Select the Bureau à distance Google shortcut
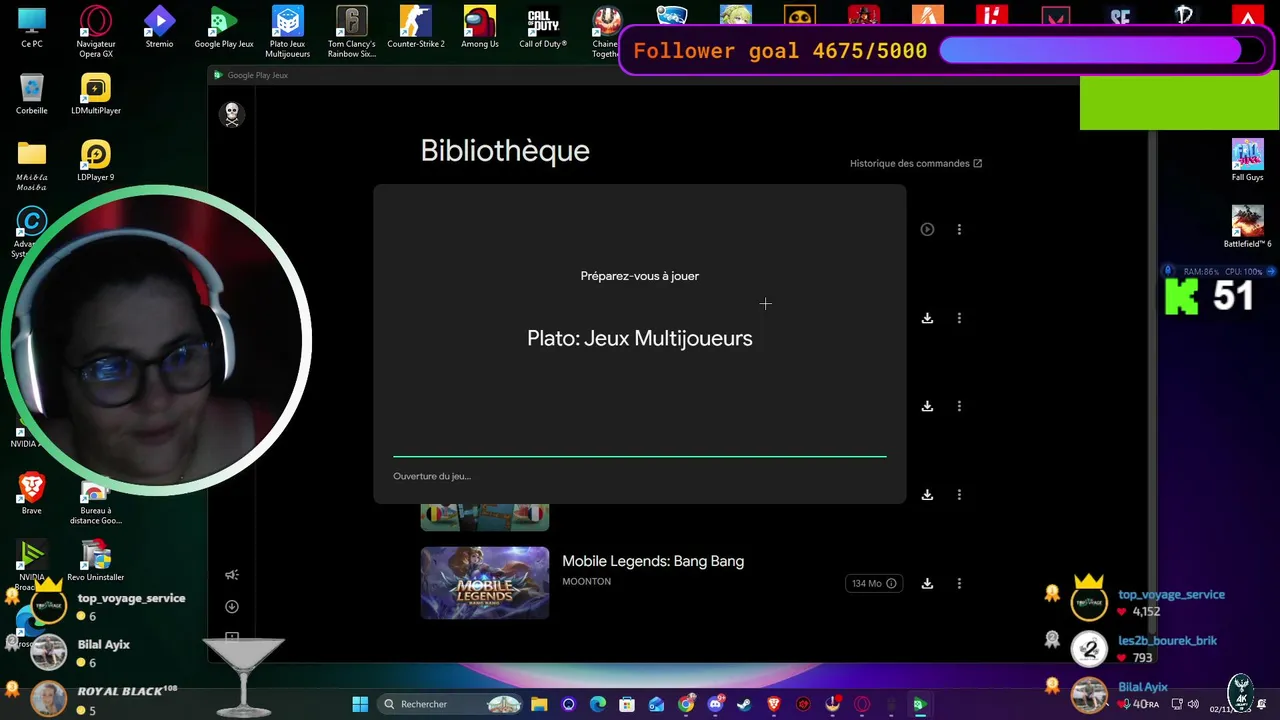The image size is (1280, 720). 96,501
